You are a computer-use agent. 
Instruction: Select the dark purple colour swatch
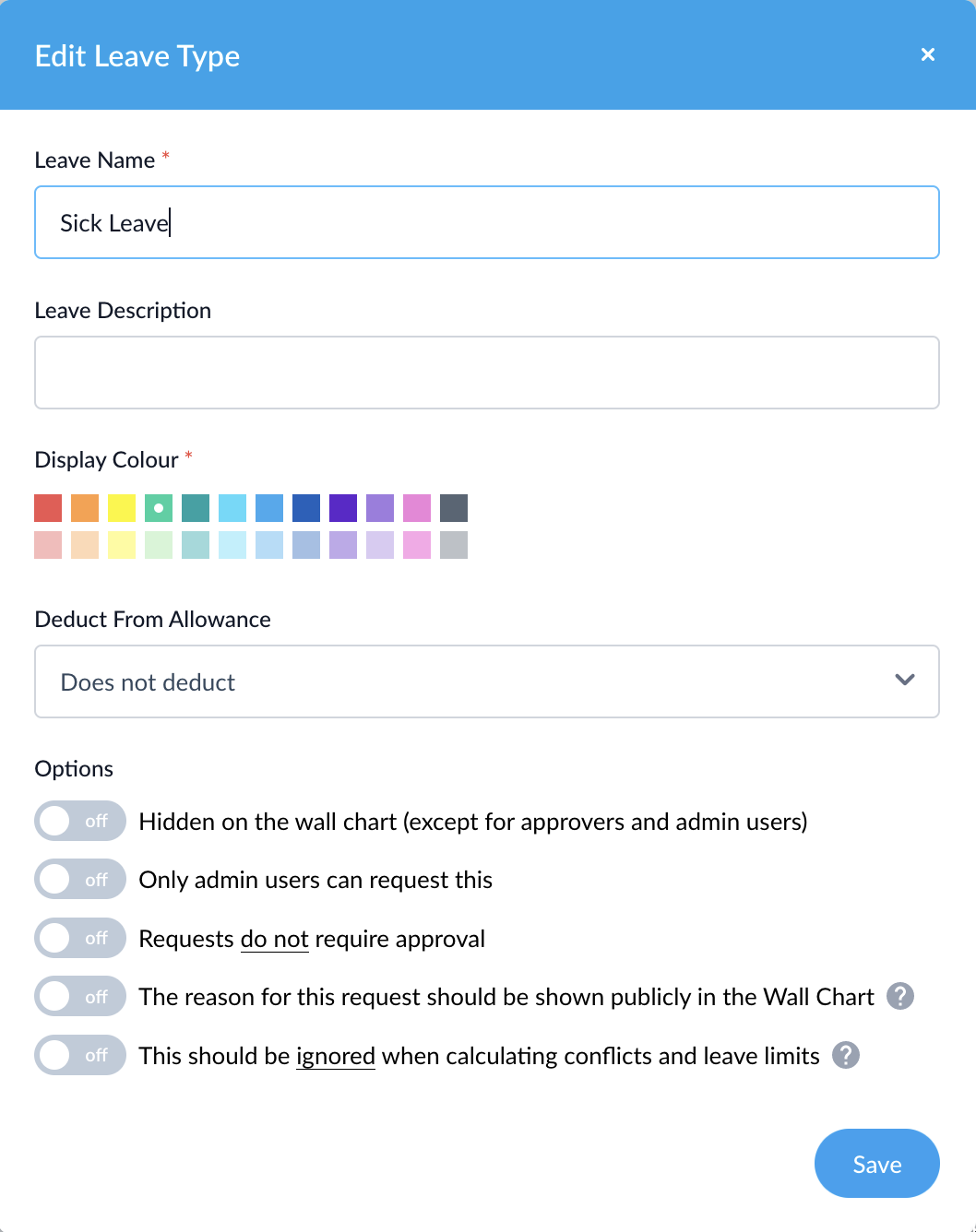(x=343, y=508)
